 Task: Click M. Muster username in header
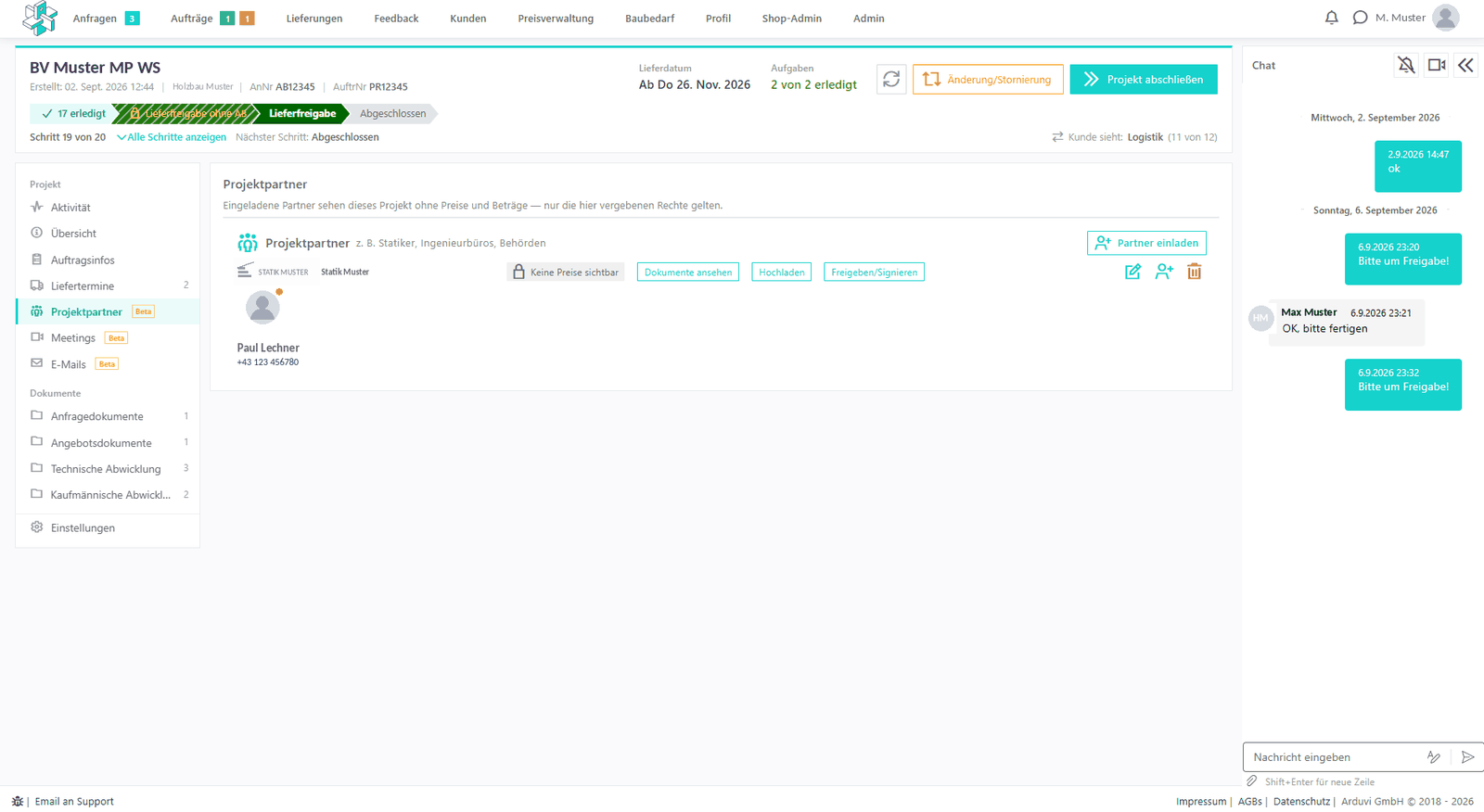1401,18
